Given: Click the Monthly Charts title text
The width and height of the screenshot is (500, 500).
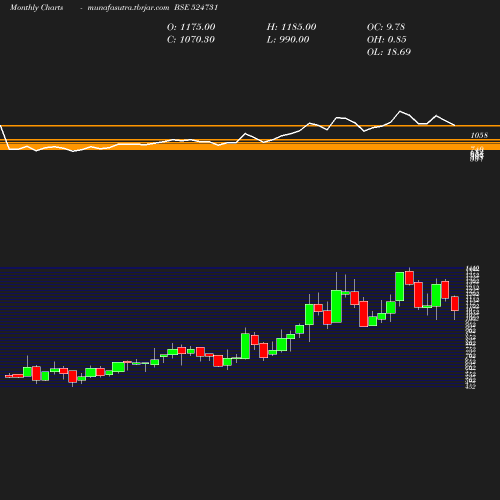Looking at the screenshot, I should pyautogui.click(x=36, y=7).
